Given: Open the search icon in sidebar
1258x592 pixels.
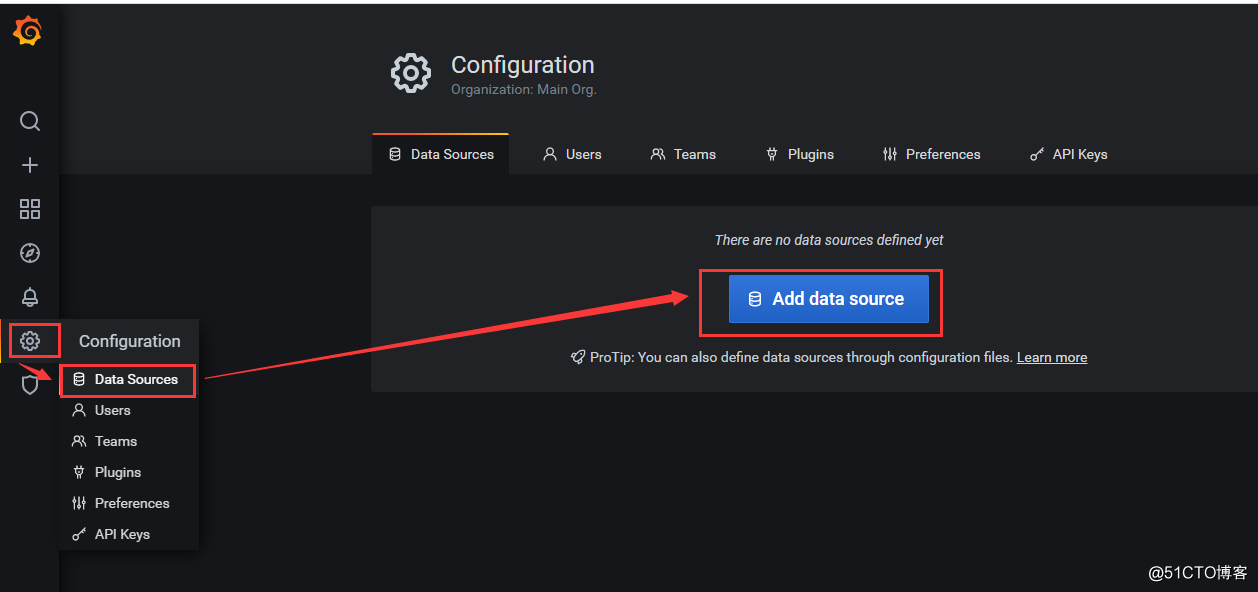Looking at the screenshot, I should [30, 121].
